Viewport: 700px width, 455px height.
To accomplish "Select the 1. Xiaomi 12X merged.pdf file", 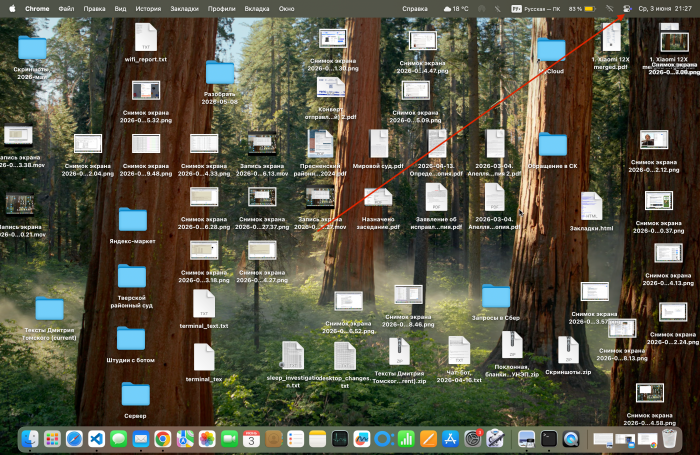I will pos(611,47).
